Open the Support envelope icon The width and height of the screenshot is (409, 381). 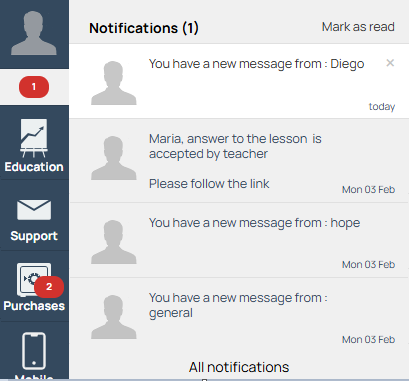pyautogui.click(x=34, y=210)
